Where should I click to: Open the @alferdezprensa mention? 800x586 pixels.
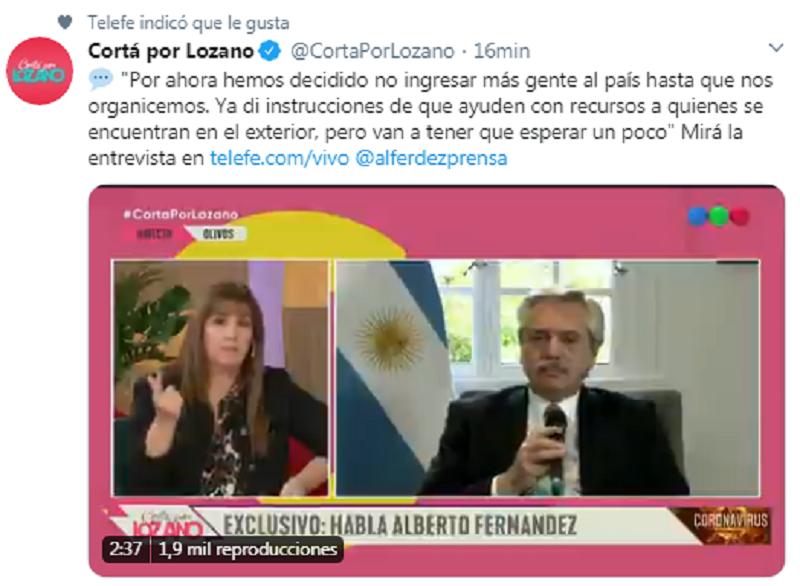(431, 158)
